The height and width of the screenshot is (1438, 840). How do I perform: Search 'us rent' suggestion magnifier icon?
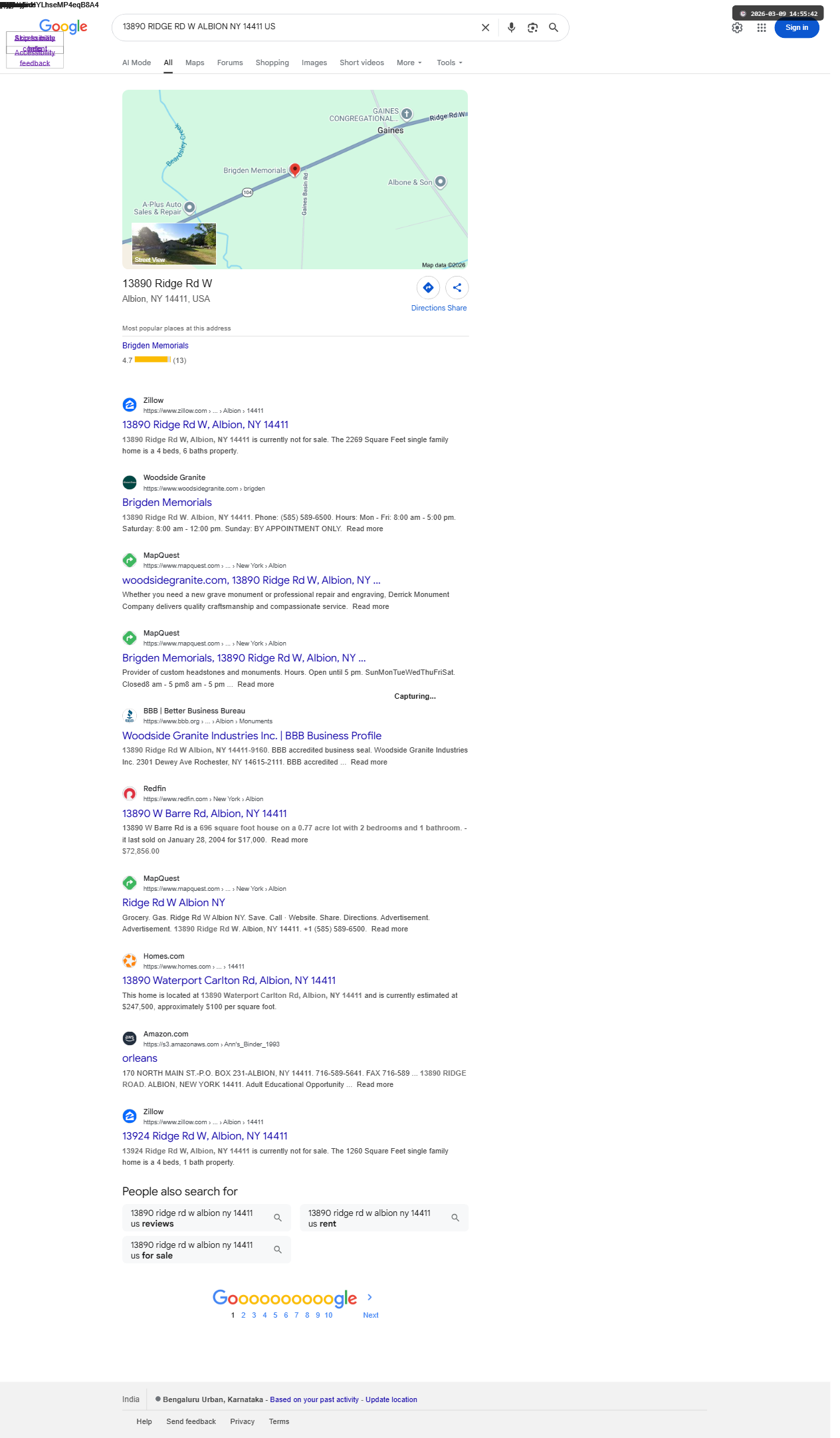[455, 1218]
